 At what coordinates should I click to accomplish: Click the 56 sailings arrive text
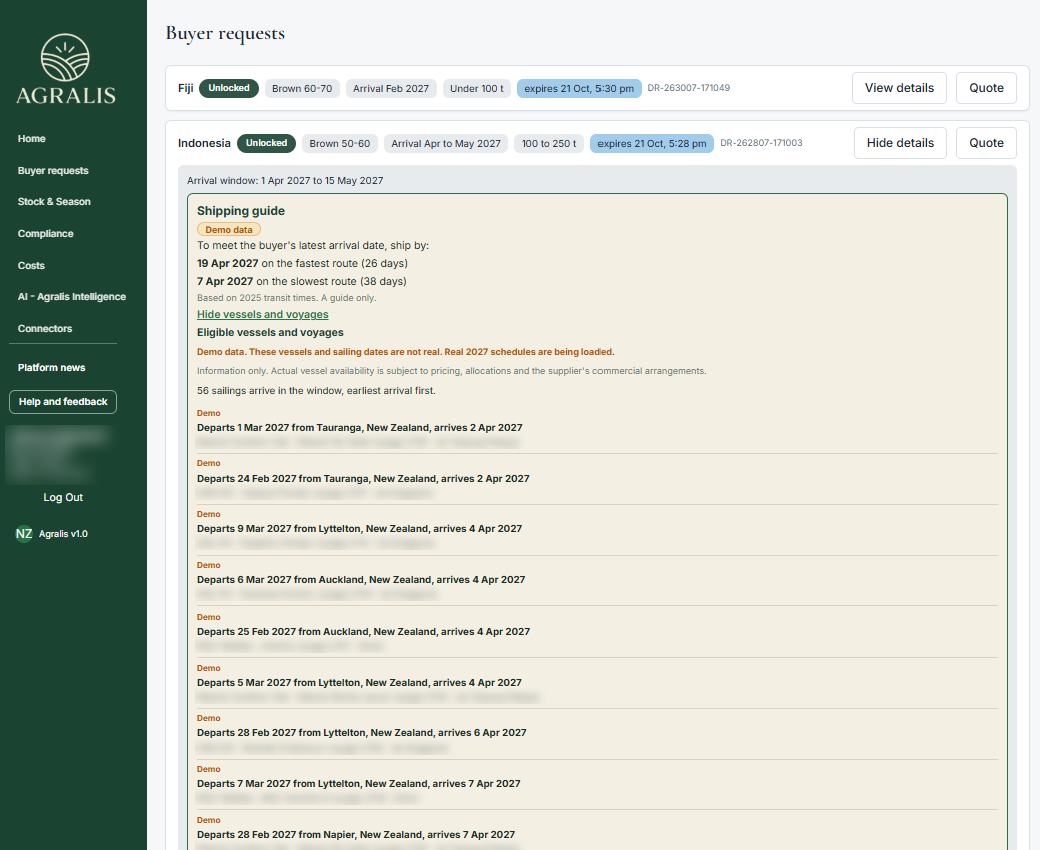coord(316,391)
